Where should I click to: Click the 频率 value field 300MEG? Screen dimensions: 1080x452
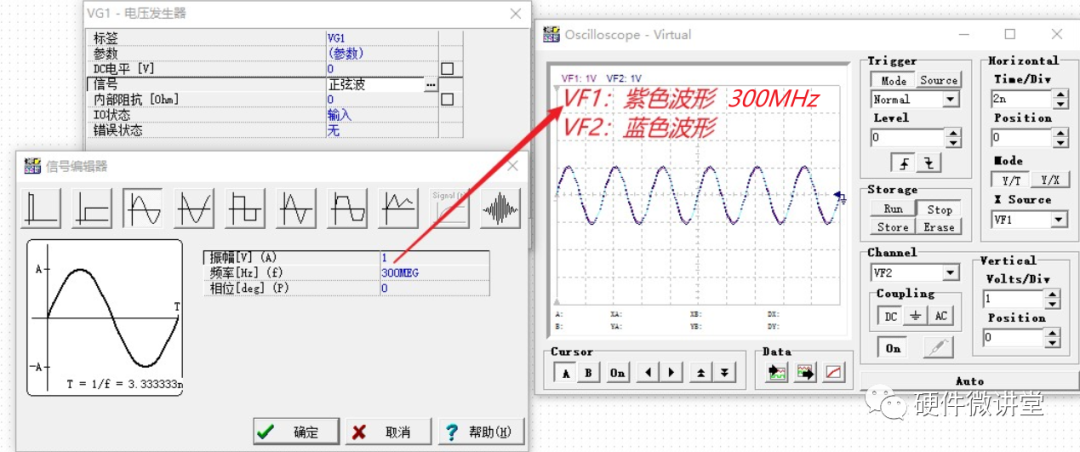400,272
